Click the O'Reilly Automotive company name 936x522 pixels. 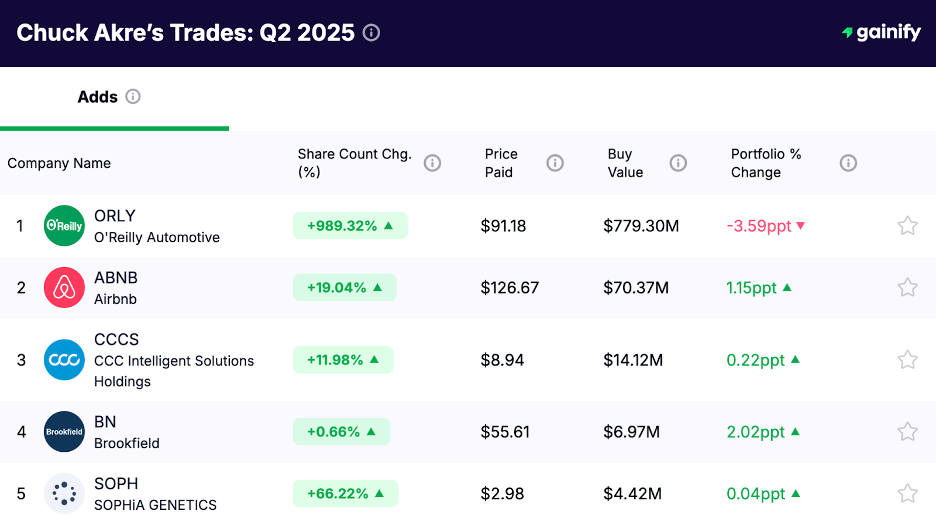(157, 237)
